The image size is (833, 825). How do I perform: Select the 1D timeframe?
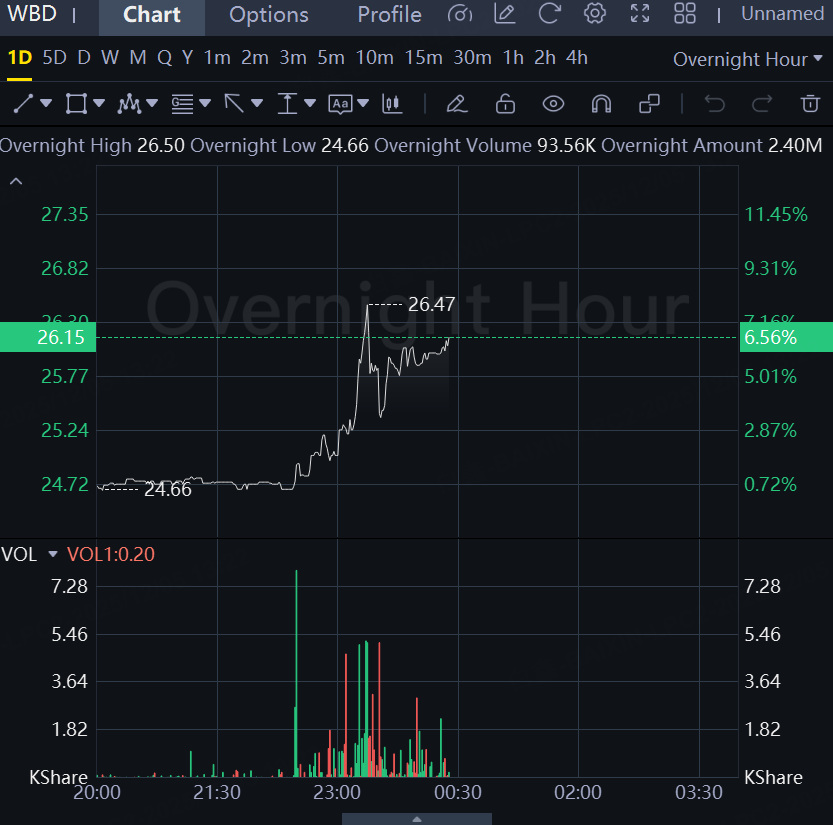point(20,57)
